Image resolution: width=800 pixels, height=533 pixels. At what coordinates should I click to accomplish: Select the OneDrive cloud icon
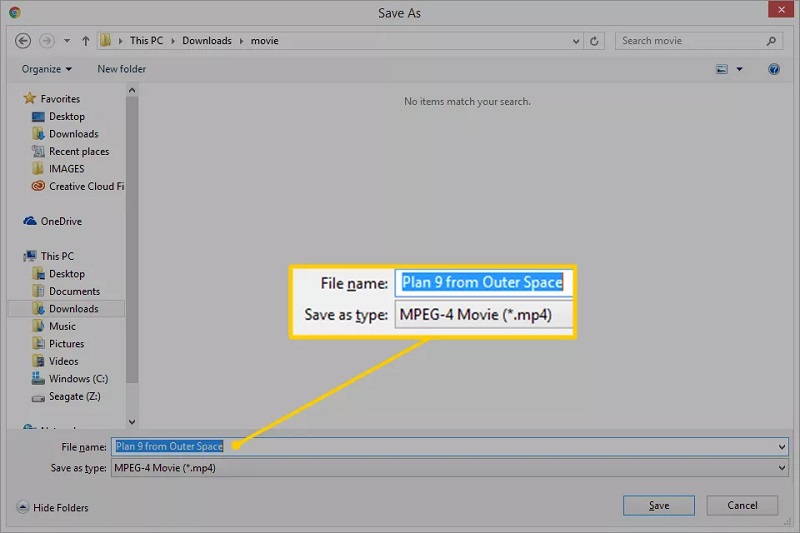point(30,221)
